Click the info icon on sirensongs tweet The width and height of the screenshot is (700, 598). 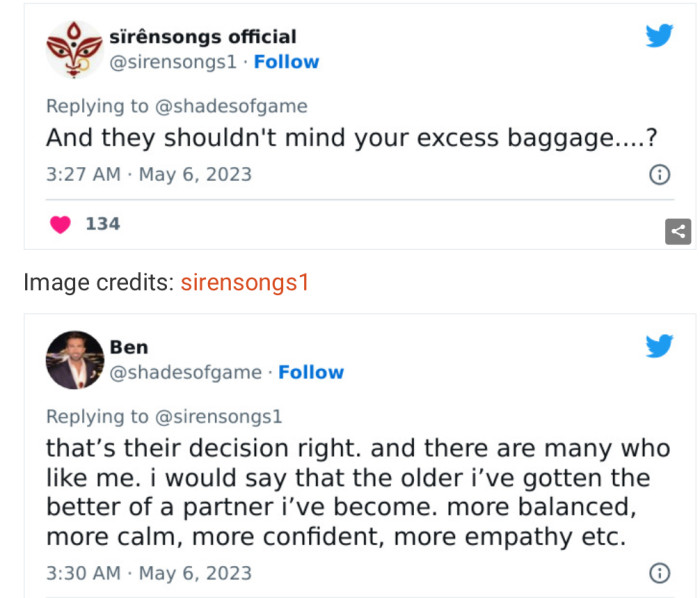[x=659, y=175]
